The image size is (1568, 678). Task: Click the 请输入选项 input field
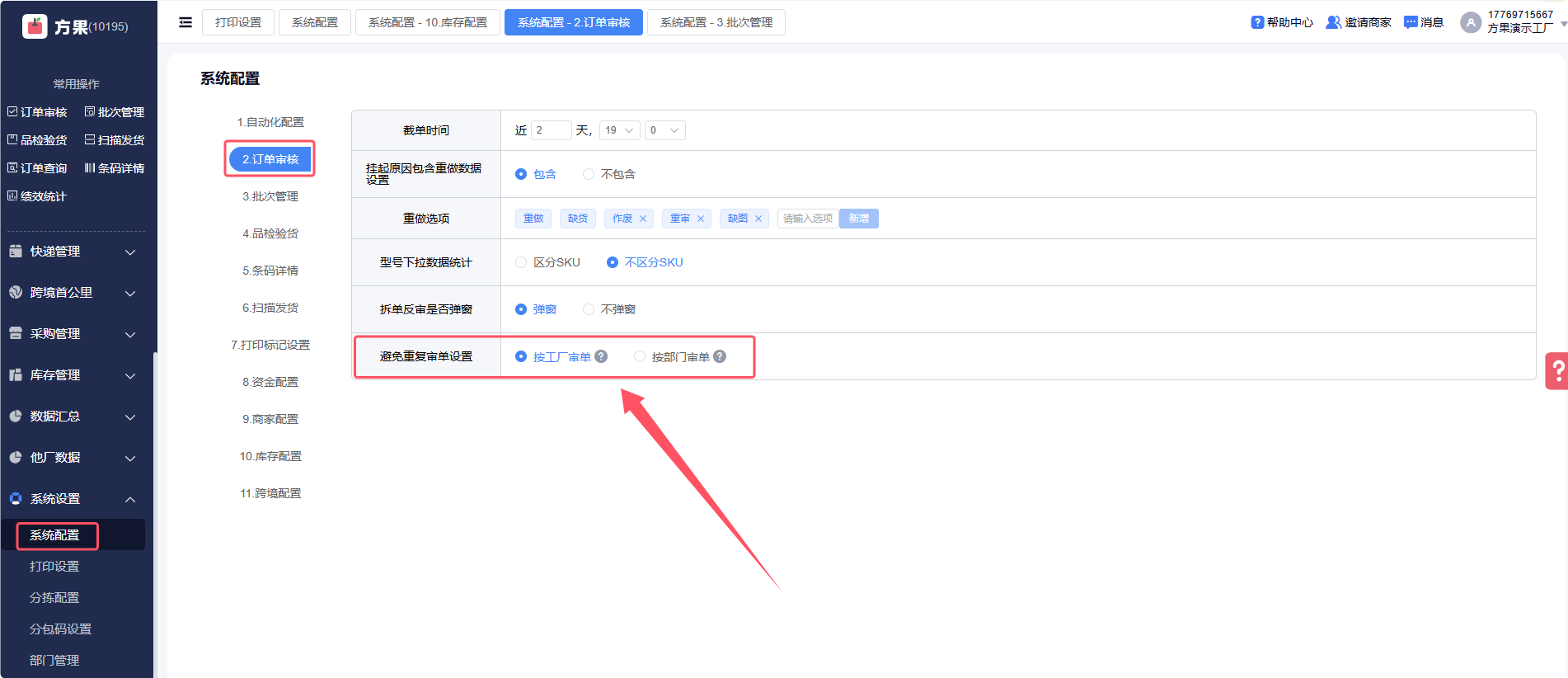(808, 219)
